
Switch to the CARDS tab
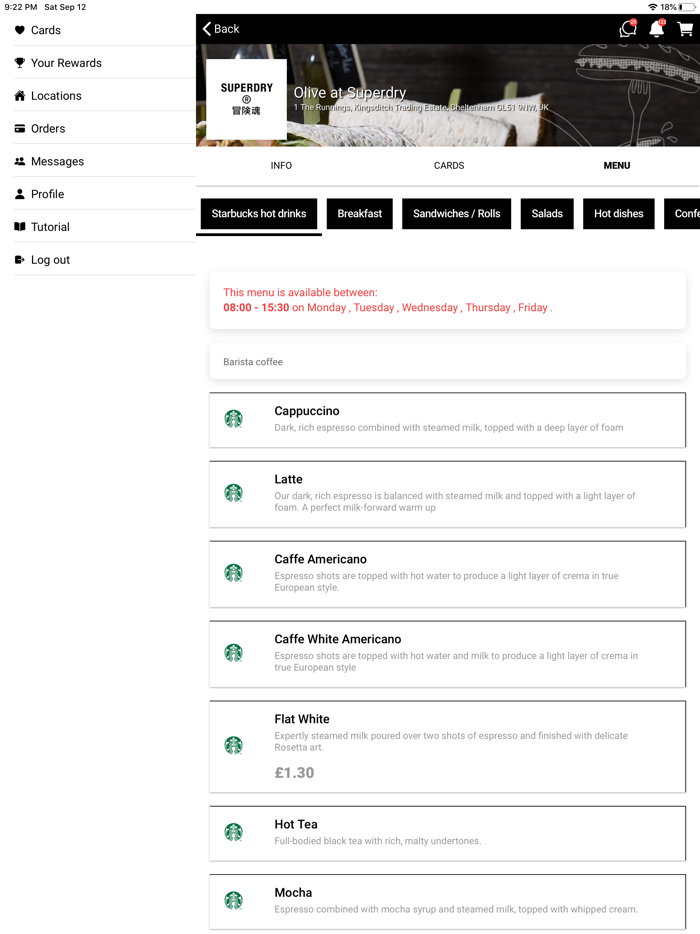pyautogui.click(x=449, y=166)
